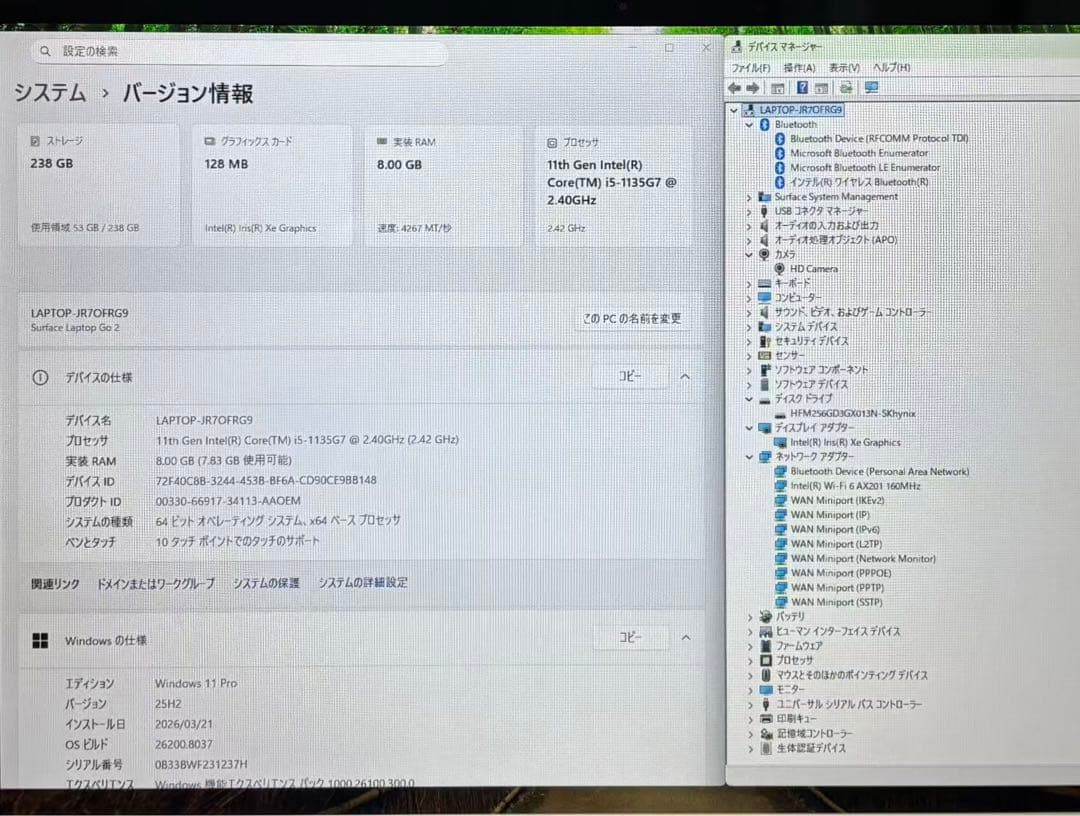Open the Properties toolbar icon in Device Manager
The width and height of the screenshot is (1080, 816).
pyautogui.click(x=778, y=88)
